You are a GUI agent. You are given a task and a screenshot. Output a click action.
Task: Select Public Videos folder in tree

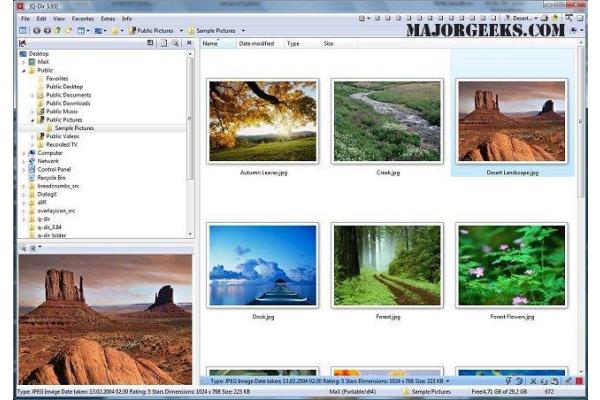[63, 136]
